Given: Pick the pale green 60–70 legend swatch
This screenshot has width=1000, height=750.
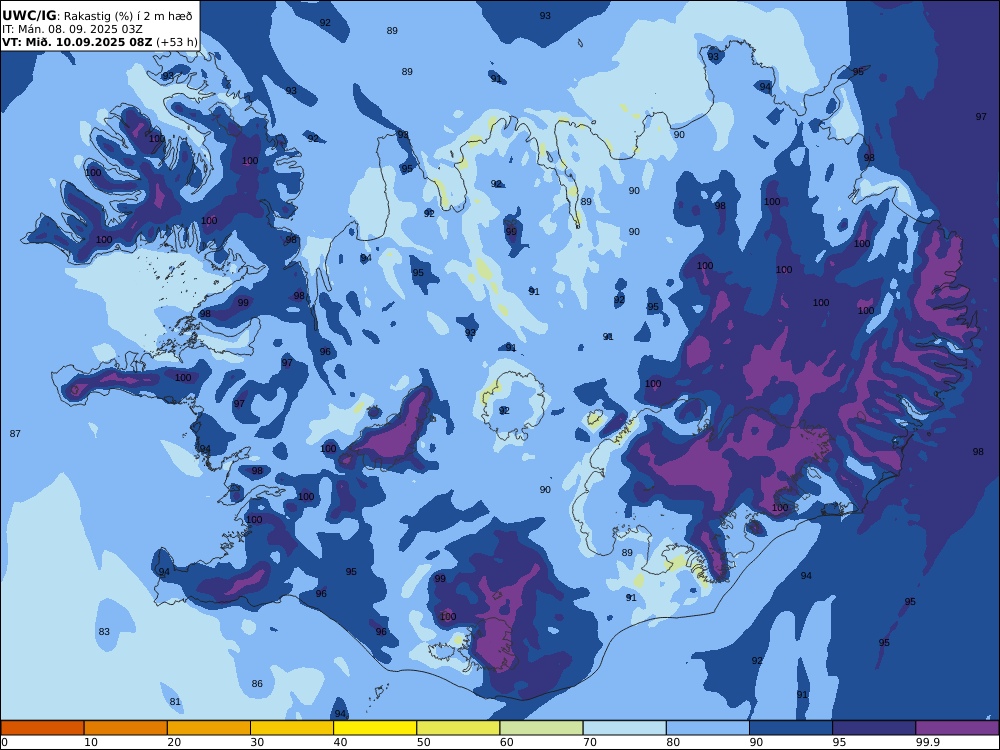Looking at the screenshot, I should click(x=541, y=728).
